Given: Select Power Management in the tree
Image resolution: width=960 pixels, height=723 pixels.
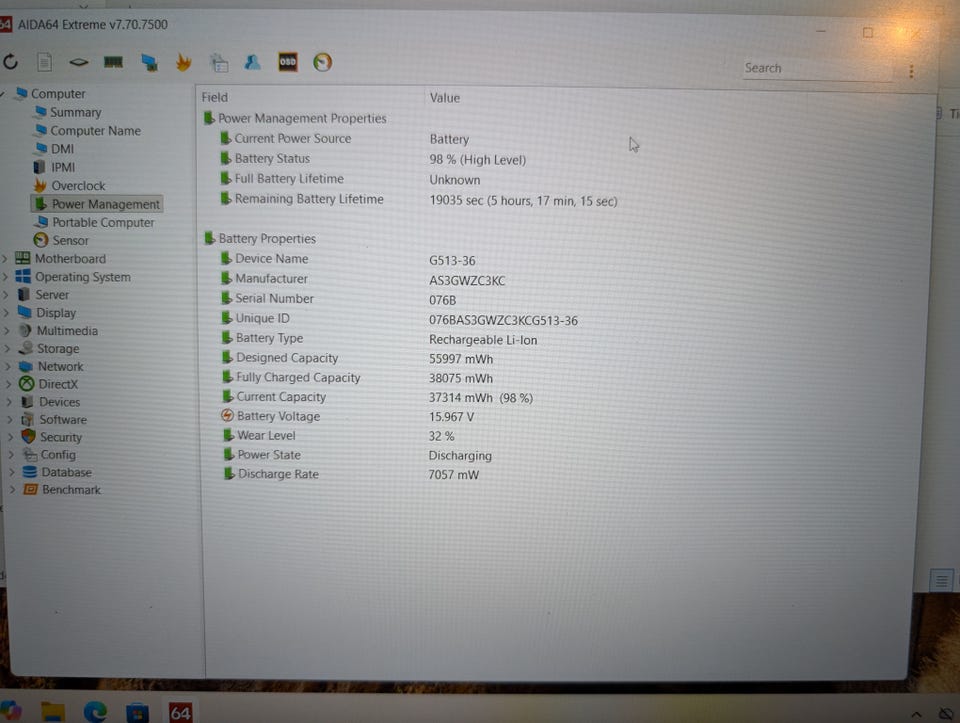Looking at the screenshot, I should click(x=97, y=204).
